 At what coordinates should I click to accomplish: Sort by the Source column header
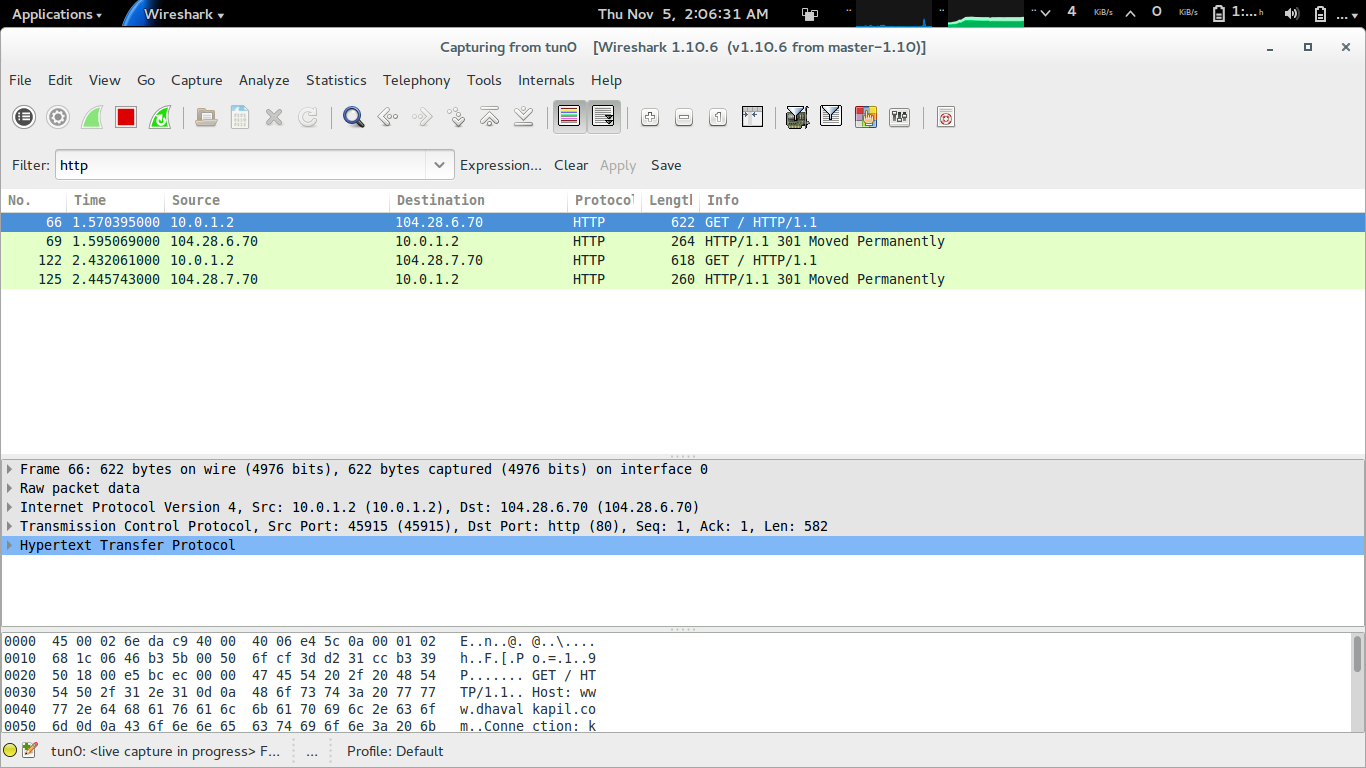tap(278, 200)
